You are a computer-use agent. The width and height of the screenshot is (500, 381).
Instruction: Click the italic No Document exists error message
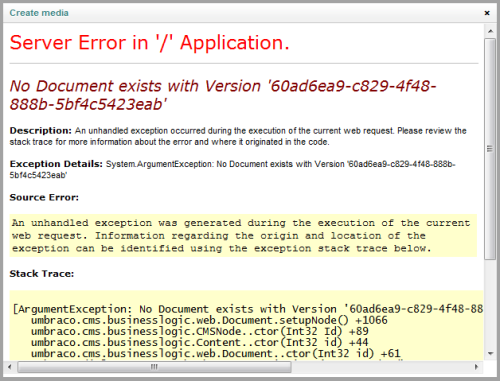pyautogui.click(x=223, y=95)
